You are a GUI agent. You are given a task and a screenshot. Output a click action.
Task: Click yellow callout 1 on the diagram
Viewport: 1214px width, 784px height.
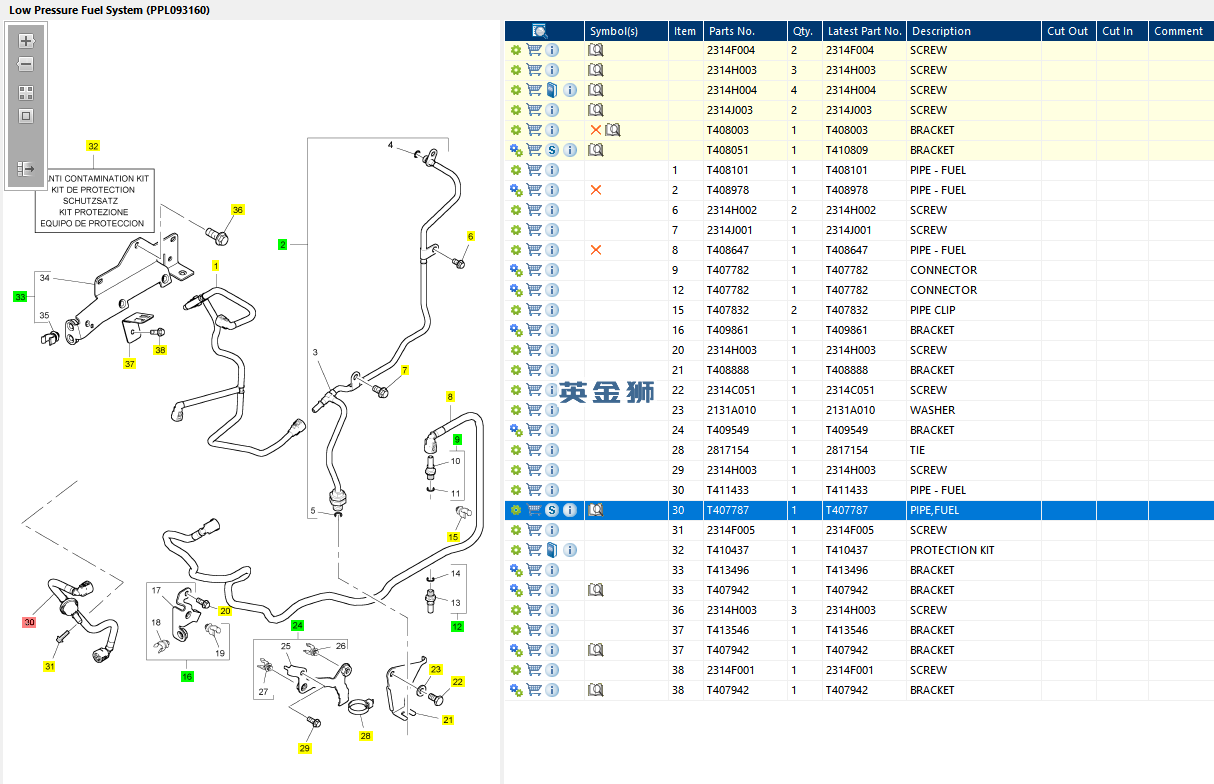(215, 265)
